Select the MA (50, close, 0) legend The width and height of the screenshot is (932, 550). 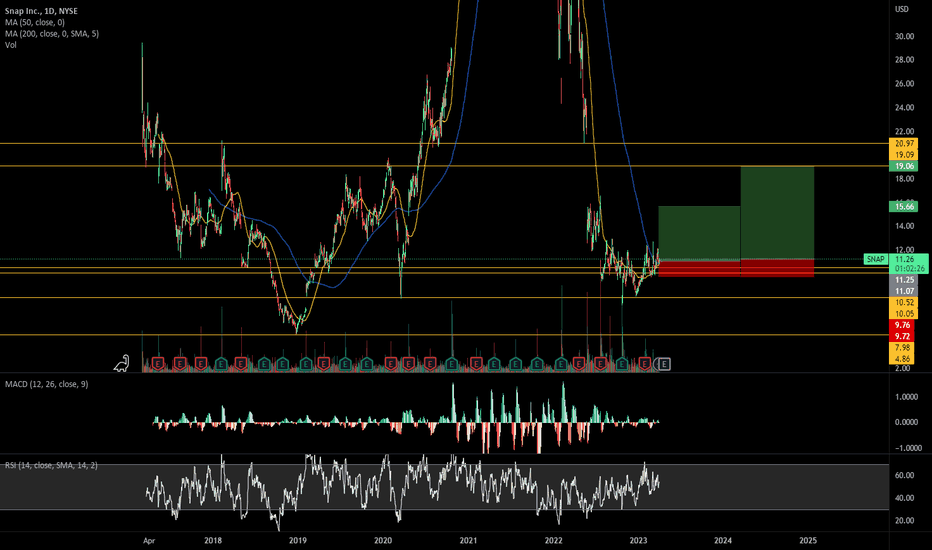click(x=34, y=22)
